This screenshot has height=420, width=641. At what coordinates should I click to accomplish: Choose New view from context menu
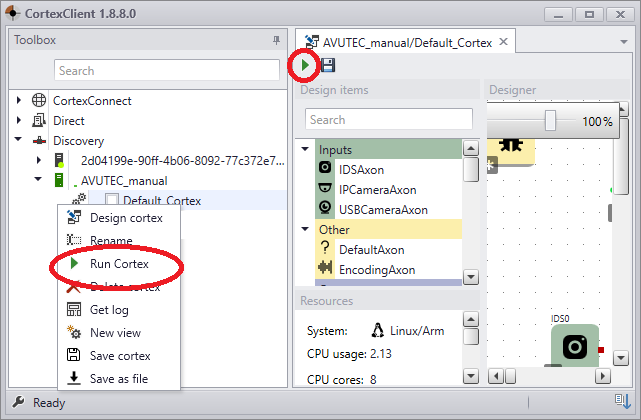119,333
